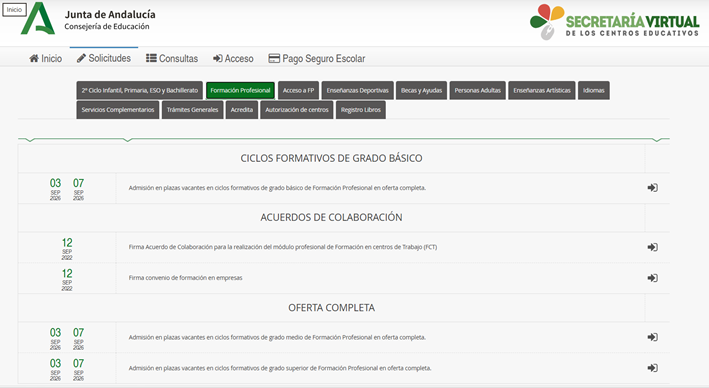Screen dimensions: 709x388
Task: Select the Enseñanzas Artísticas tab
Action: pyautogui.click(x=542, y=90)
